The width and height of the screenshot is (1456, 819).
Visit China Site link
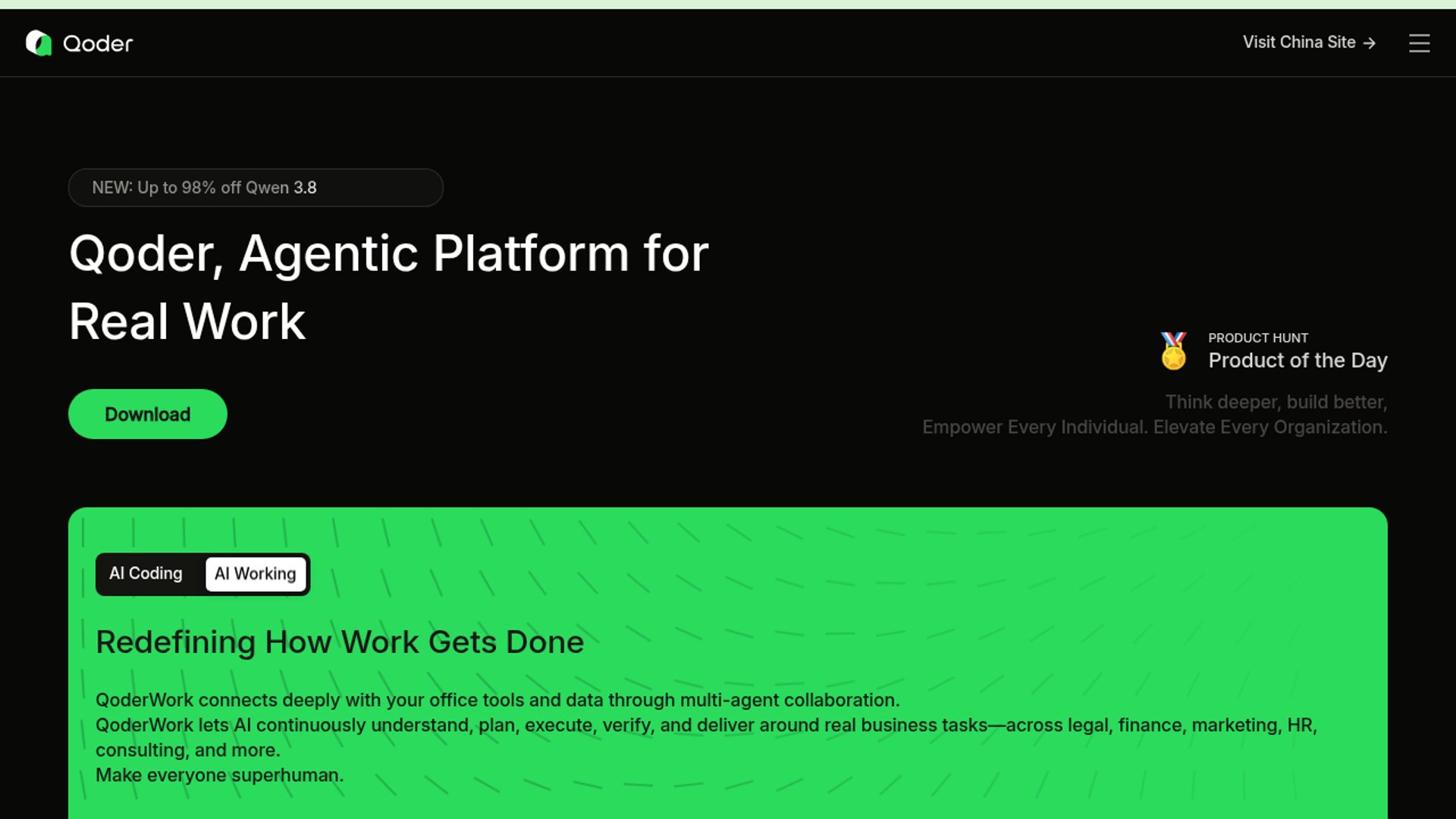click(1309, 42)
